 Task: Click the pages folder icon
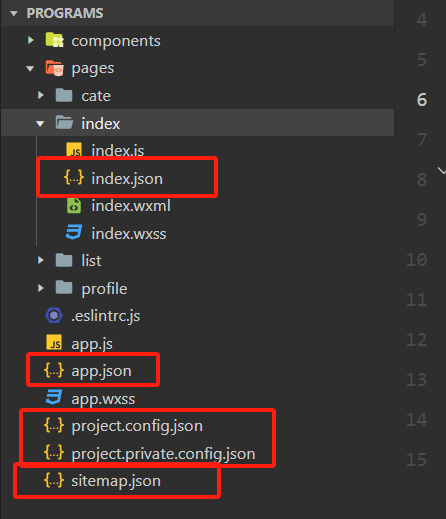tap(55, 68)
